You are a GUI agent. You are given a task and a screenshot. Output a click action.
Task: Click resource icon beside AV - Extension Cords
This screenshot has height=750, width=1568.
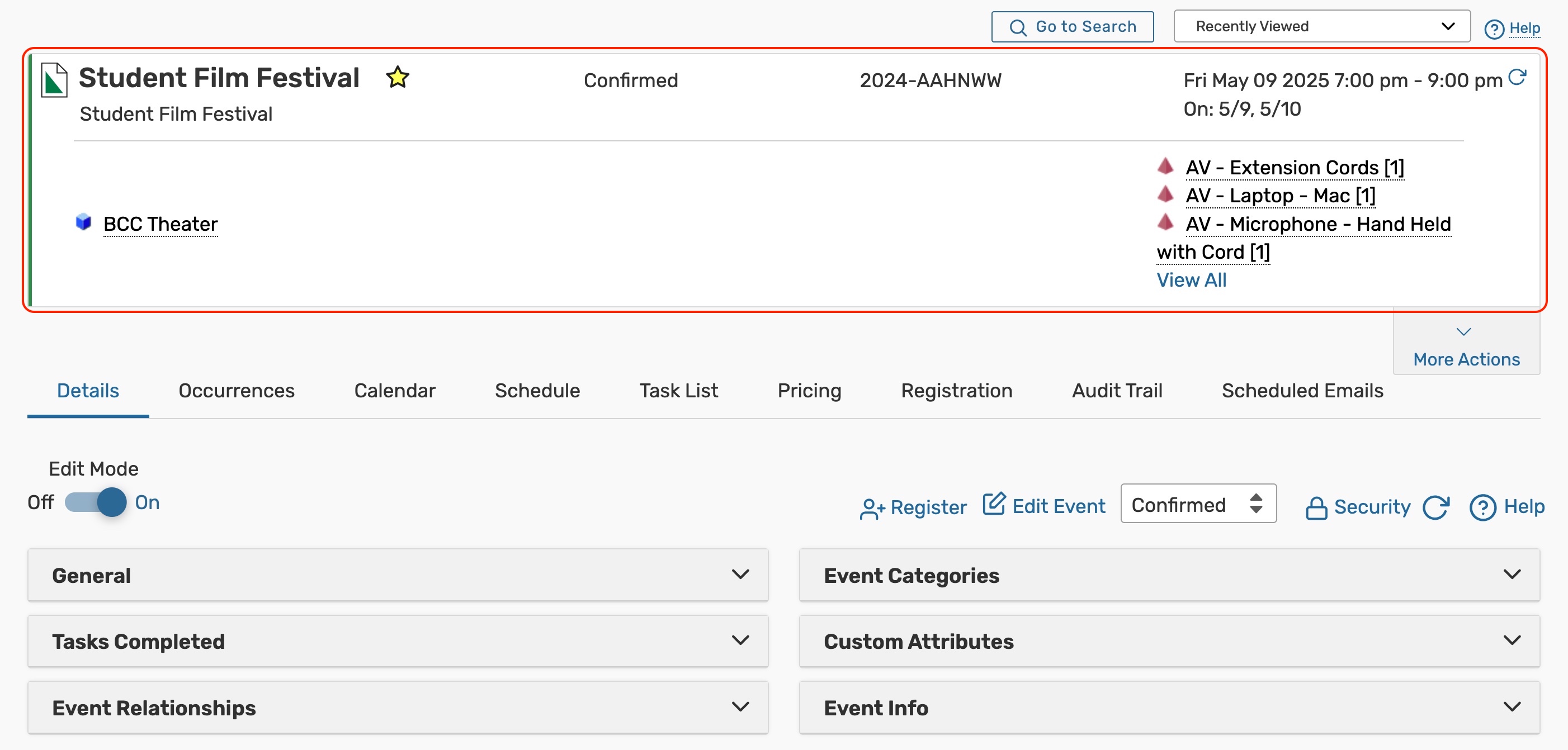pyautogui.click(x=1165, y=165)
